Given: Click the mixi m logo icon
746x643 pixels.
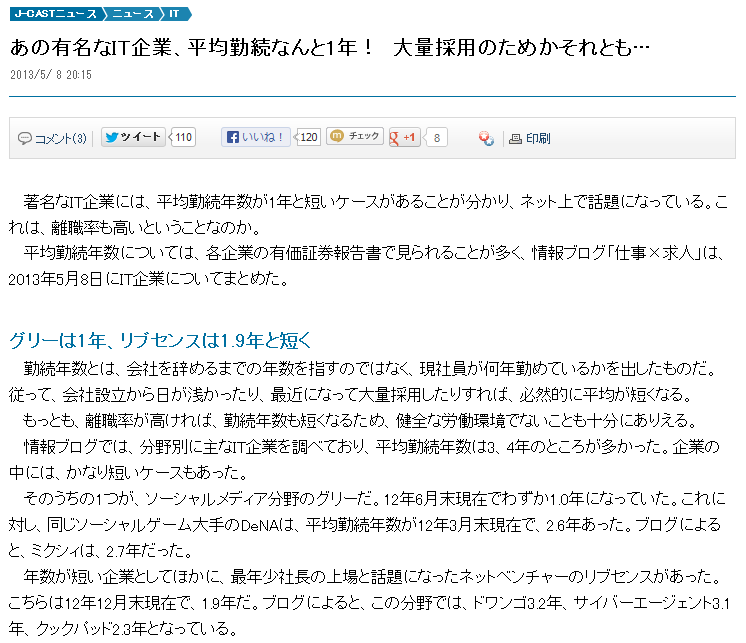Looking at the screenshot, I should [x=337, y=136].
